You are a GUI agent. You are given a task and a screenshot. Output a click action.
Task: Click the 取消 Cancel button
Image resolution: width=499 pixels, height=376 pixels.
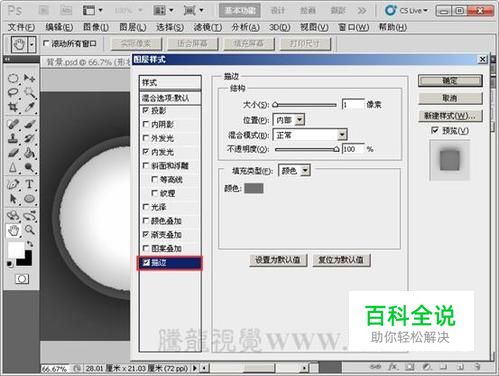pyautogui.click(x=450, y=98)
